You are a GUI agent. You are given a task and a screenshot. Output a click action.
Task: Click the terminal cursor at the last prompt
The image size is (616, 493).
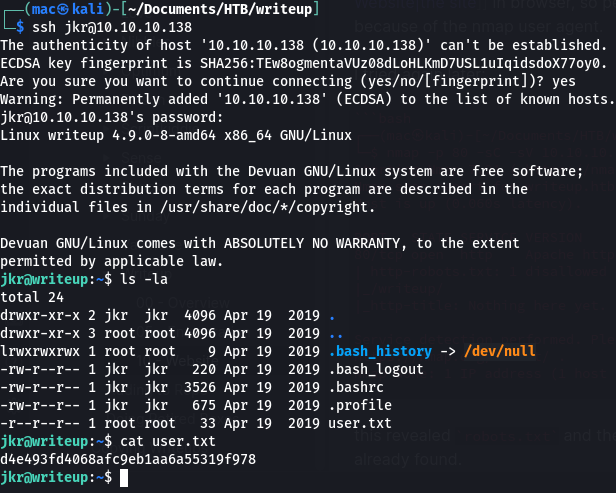pyautogui.click(x=123, y=478)
